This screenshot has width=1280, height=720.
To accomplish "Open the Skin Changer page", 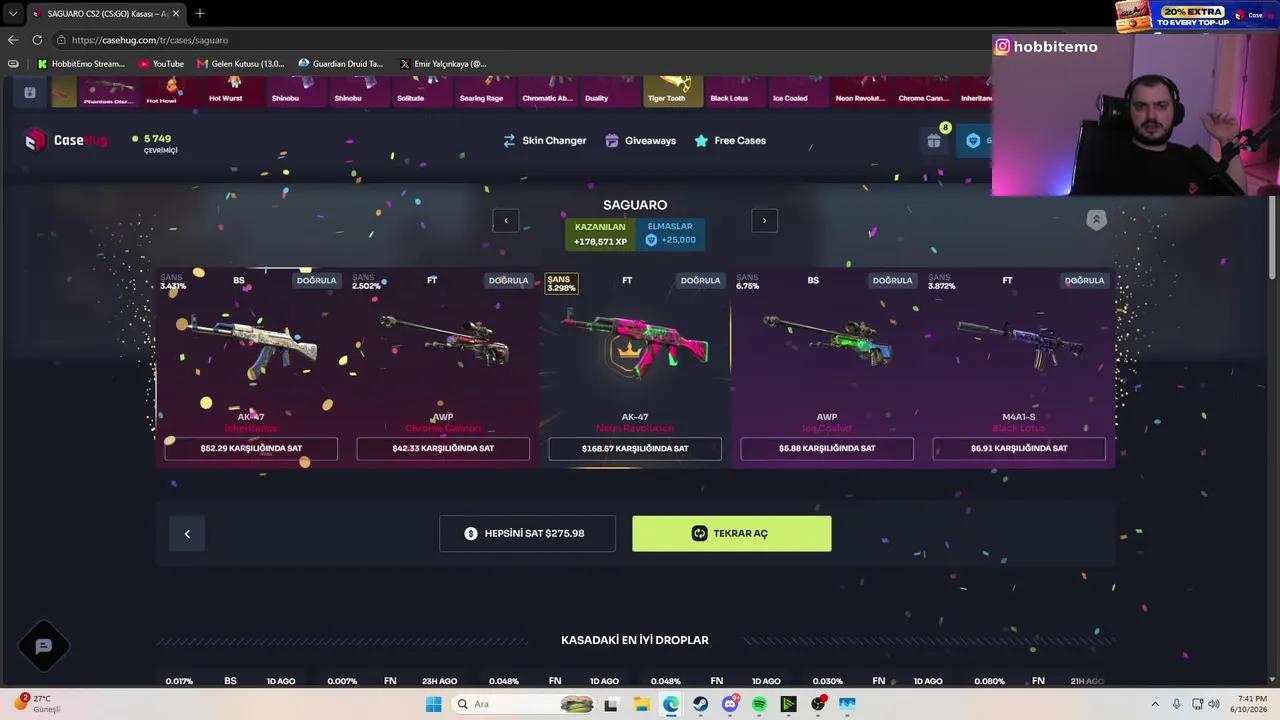I will click(x=544, y=141).
